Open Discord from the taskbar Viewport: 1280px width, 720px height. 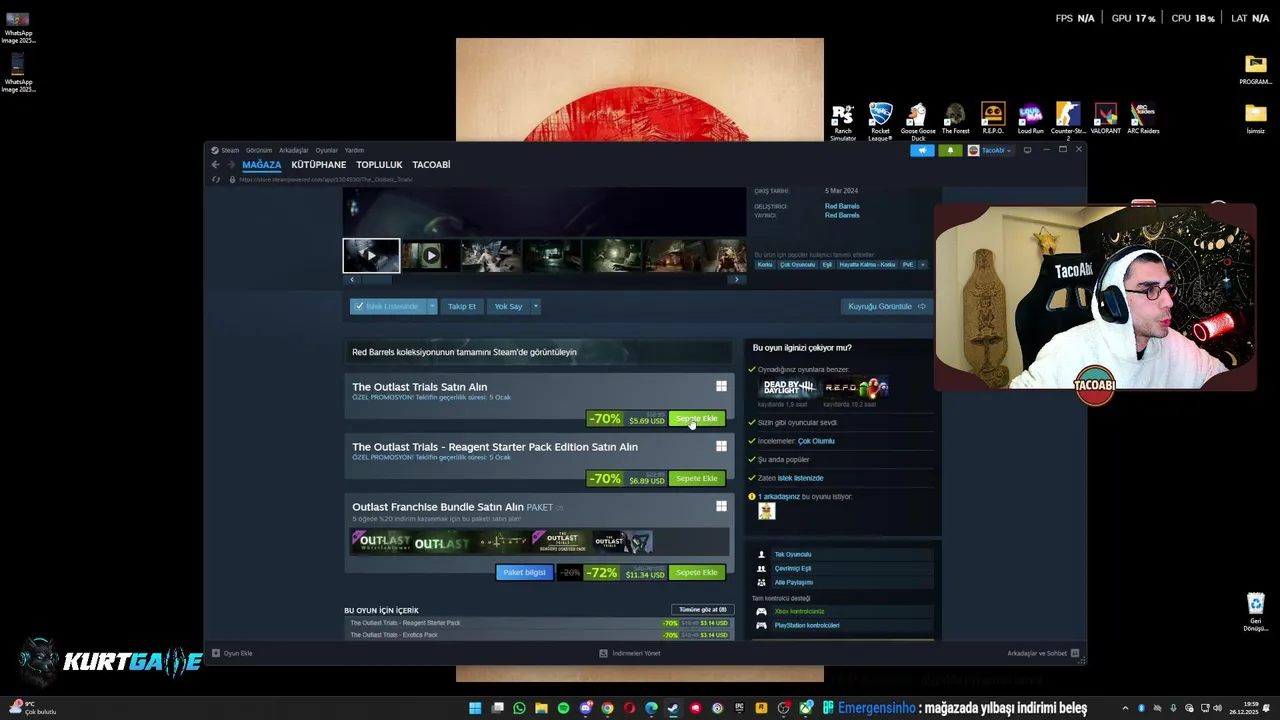[x=585, y=708]
